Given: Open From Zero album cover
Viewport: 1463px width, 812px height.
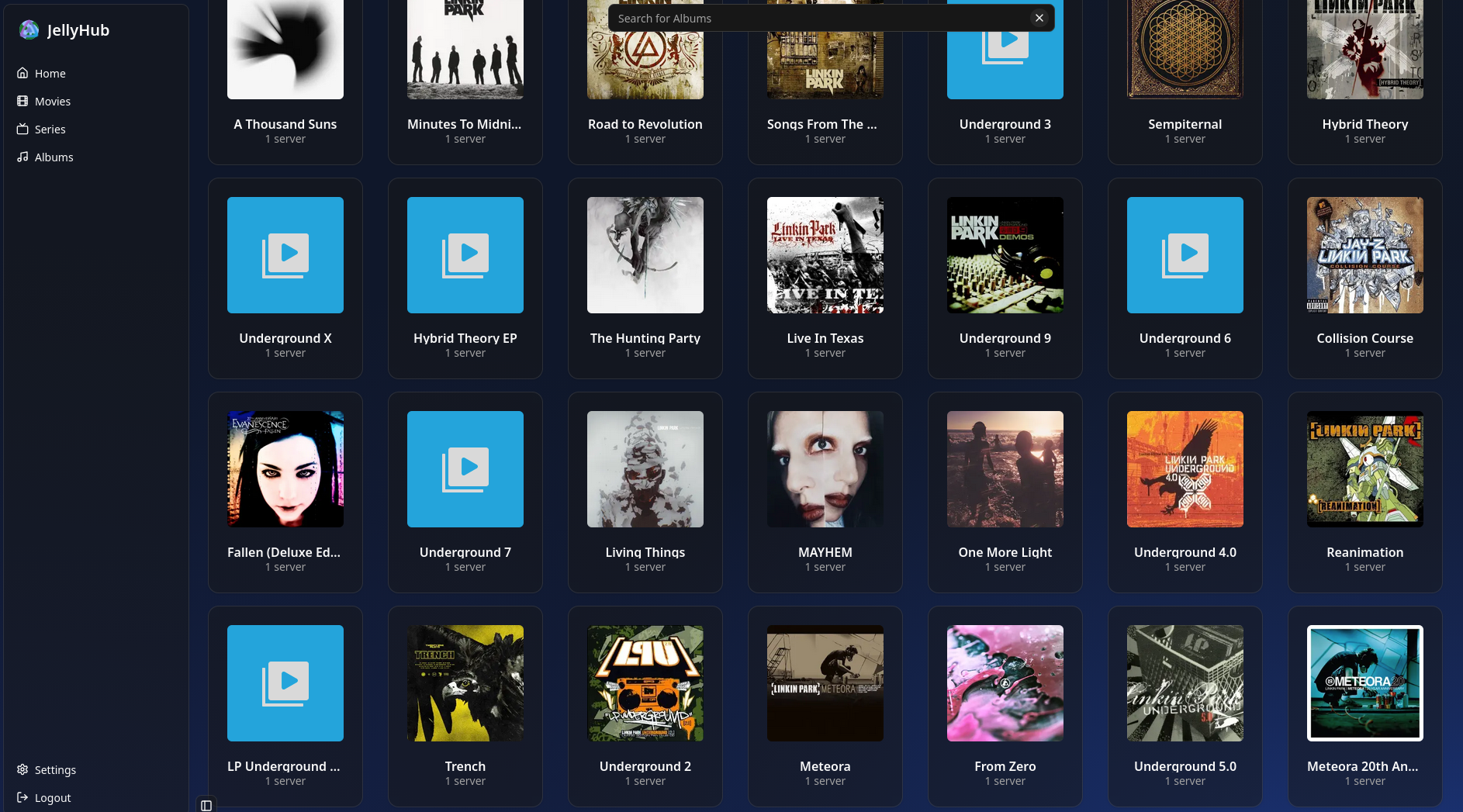Looking at the screenshot, I should 1005,683.
